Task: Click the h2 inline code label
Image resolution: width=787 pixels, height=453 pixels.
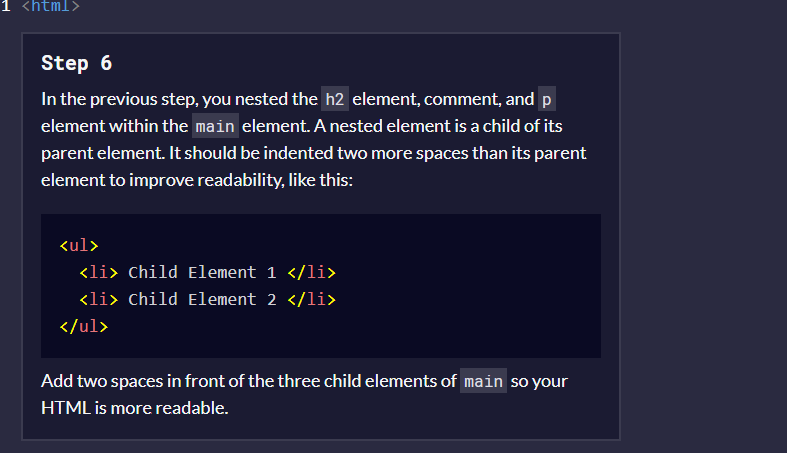Action: point(334,100)
